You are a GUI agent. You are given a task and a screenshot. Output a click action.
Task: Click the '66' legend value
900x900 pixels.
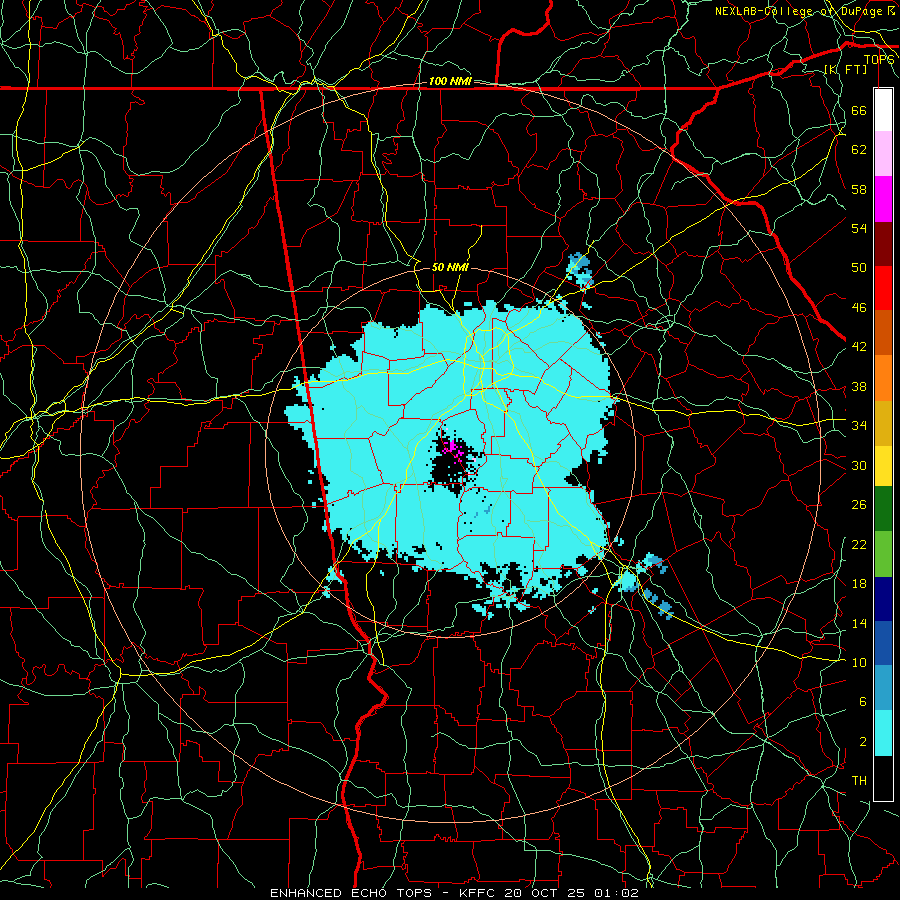[x=859, y=110]
